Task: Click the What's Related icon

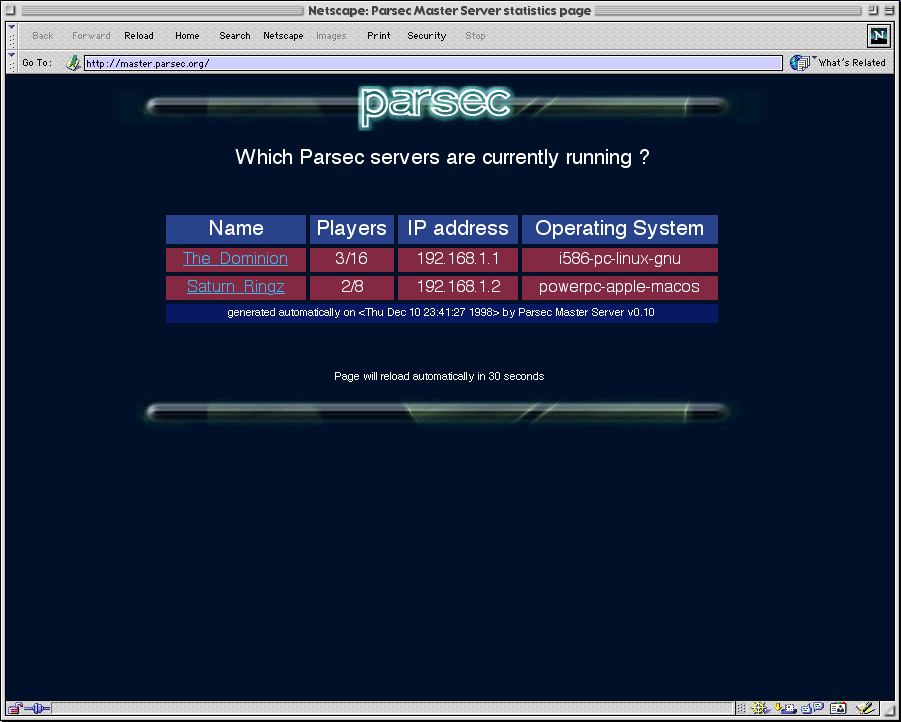Action: point(800,63)
